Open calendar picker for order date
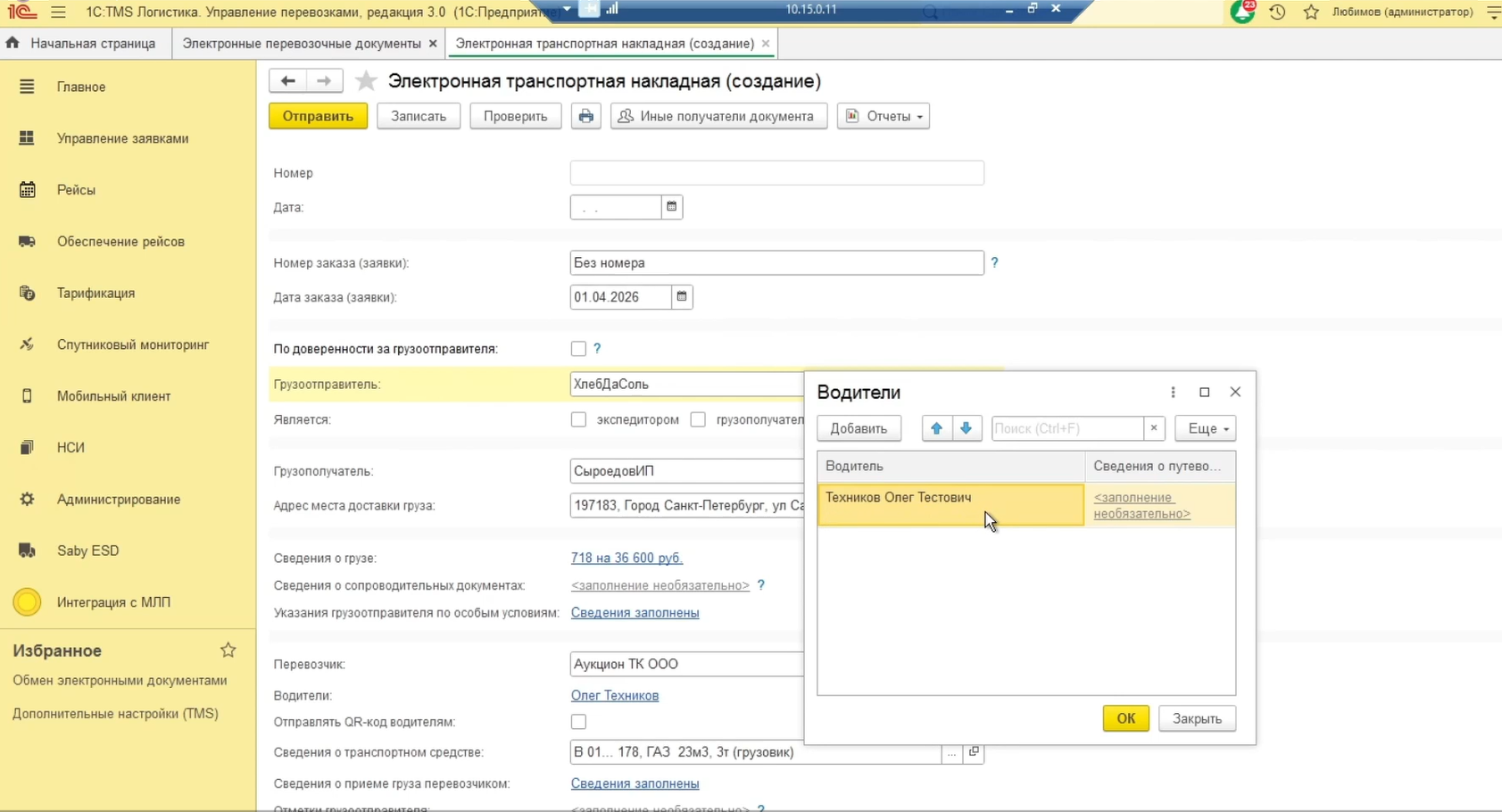This screenshot has width=1502, height=812. 682,297
